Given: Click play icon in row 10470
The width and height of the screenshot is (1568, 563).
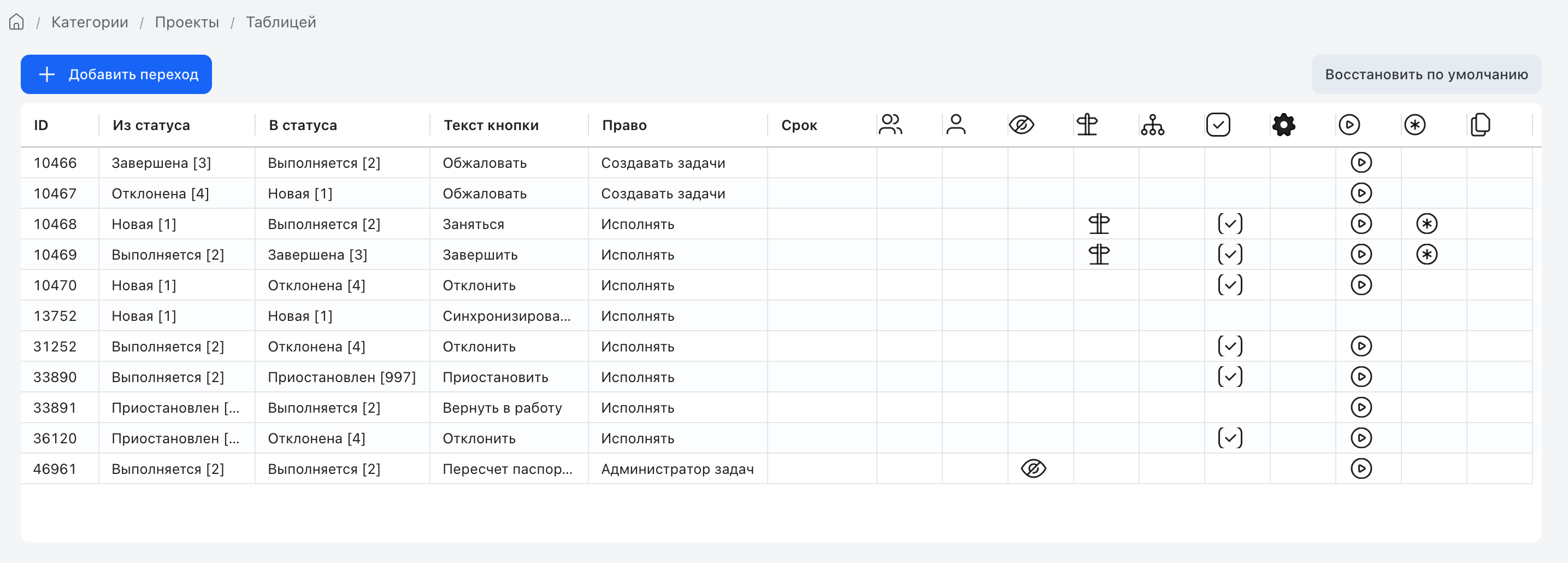Looking at the screenshot, I should [1361, 285].
